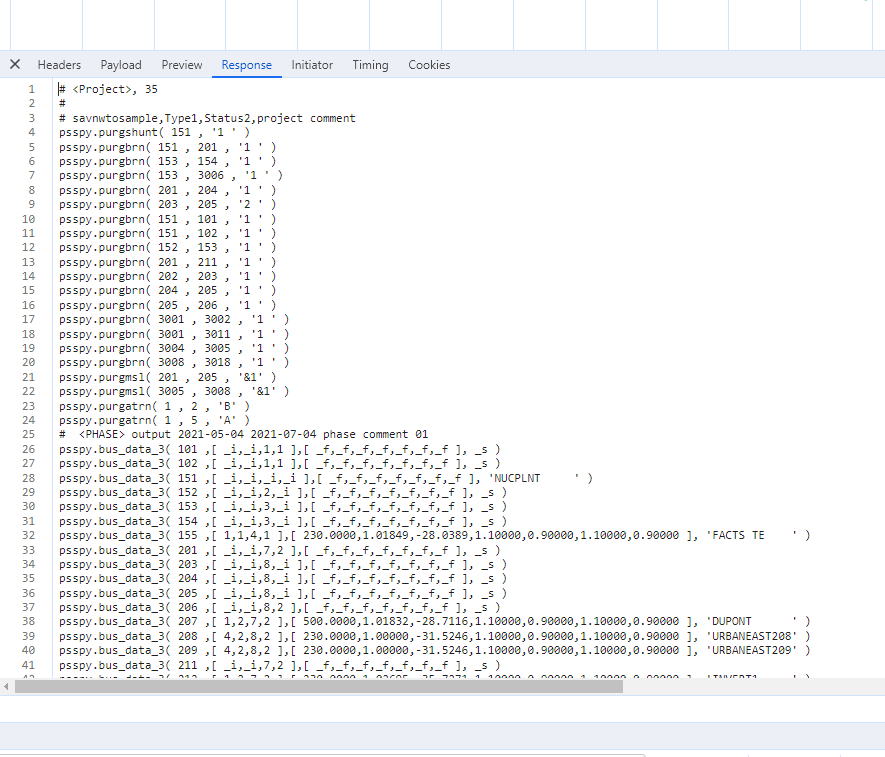Click the purgatrn line ending with 'A'
885x757 pixels.
click(x=154, y=420)
